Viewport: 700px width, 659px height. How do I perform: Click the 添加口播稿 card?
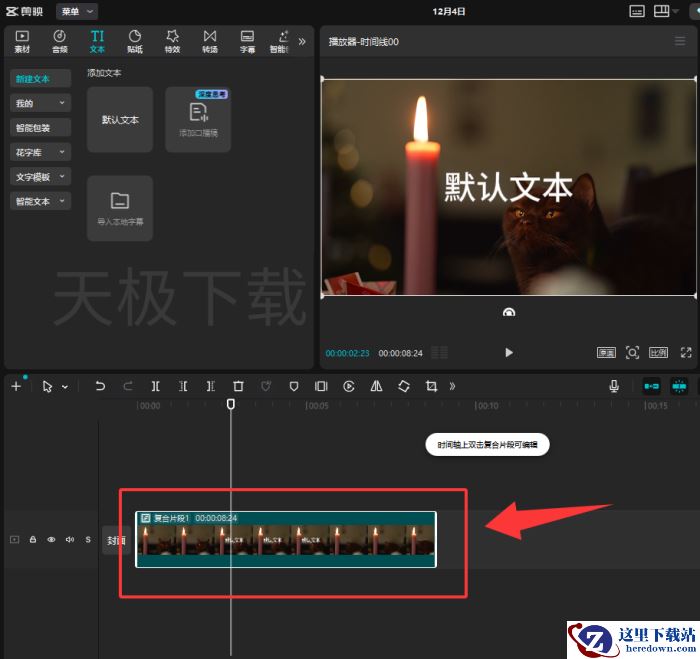point(198,120)
